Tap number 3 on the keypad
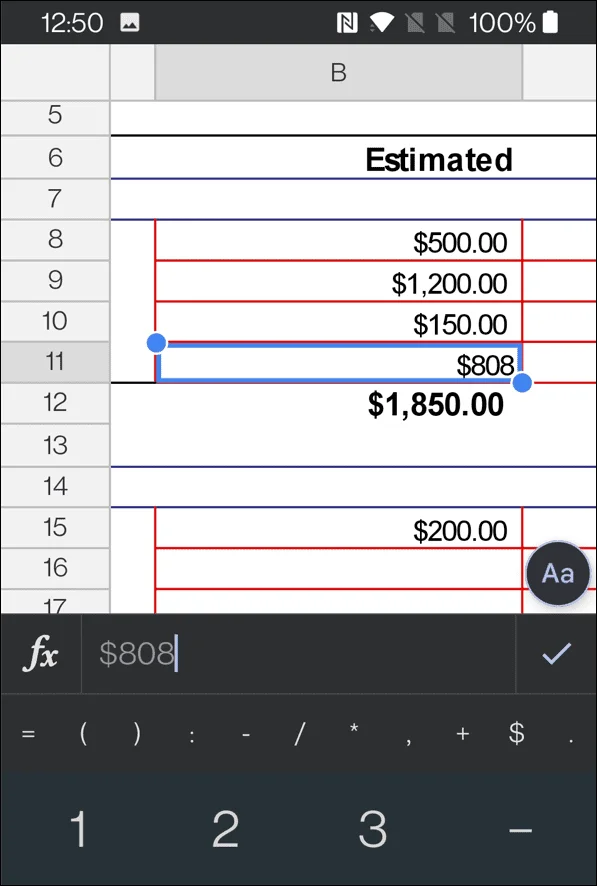597x886 pixels. coord(373,828)
